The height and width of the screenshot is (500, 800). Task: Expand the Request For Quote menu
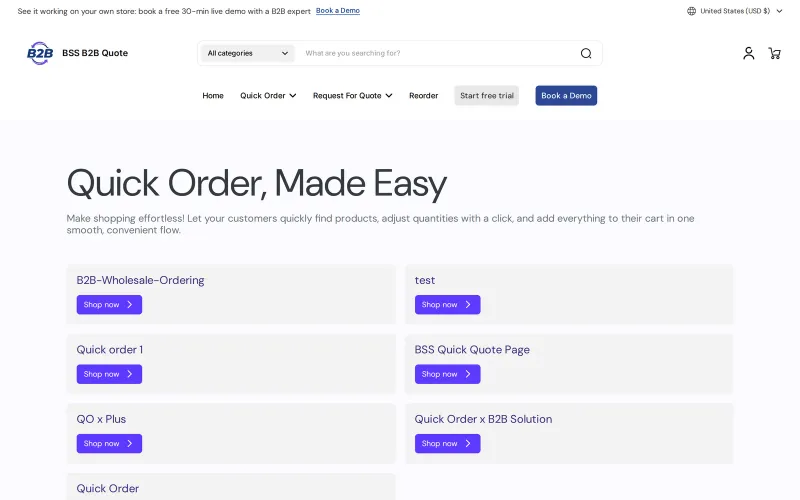coord(353,95)
